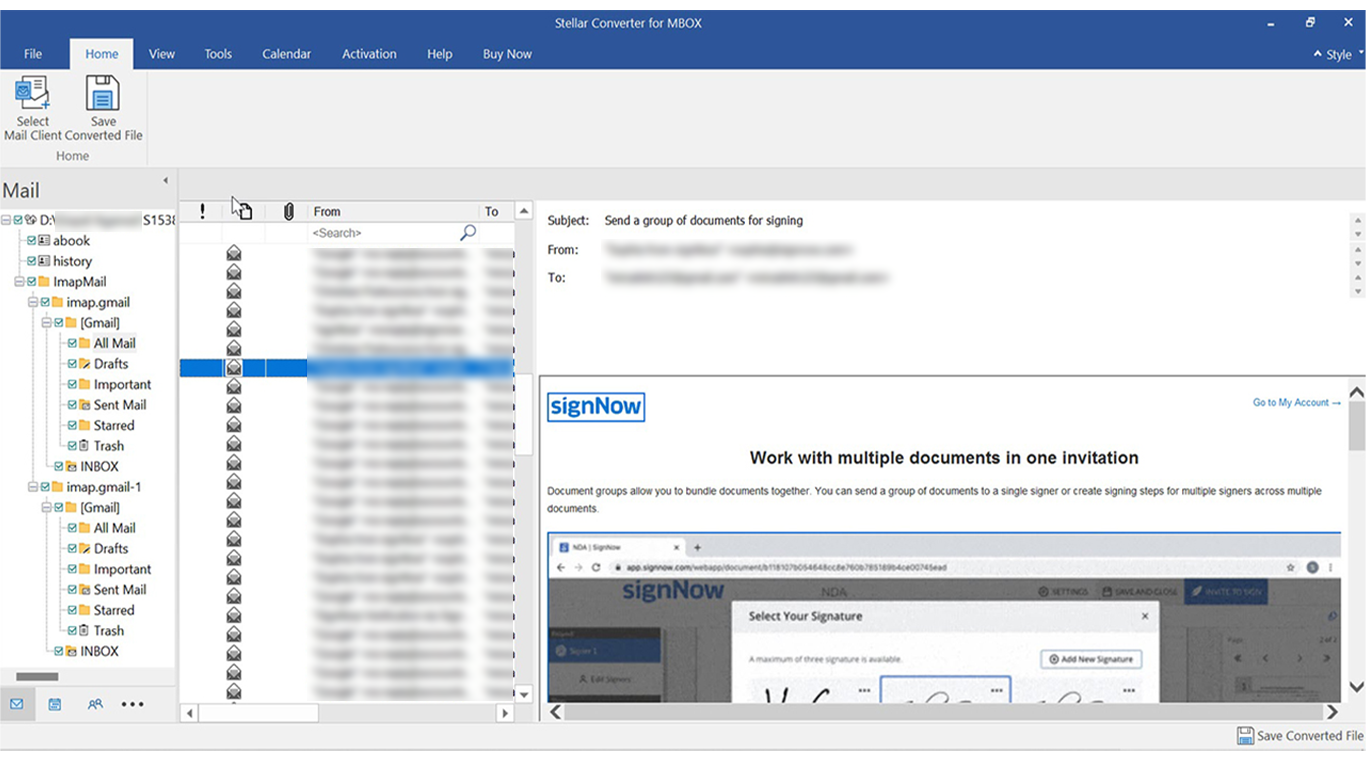Screen dimensions: 1366x768
Task: Click the embedded signNow screenshot in the preview
Action: point(944,617)
